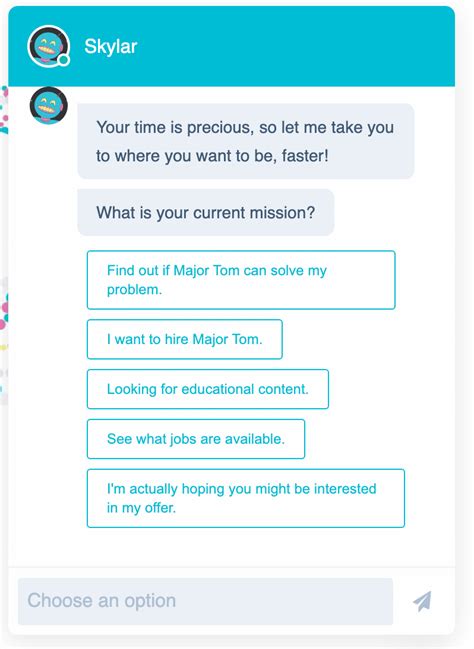Click the word "problem." in the first reply option

[135, 290]
